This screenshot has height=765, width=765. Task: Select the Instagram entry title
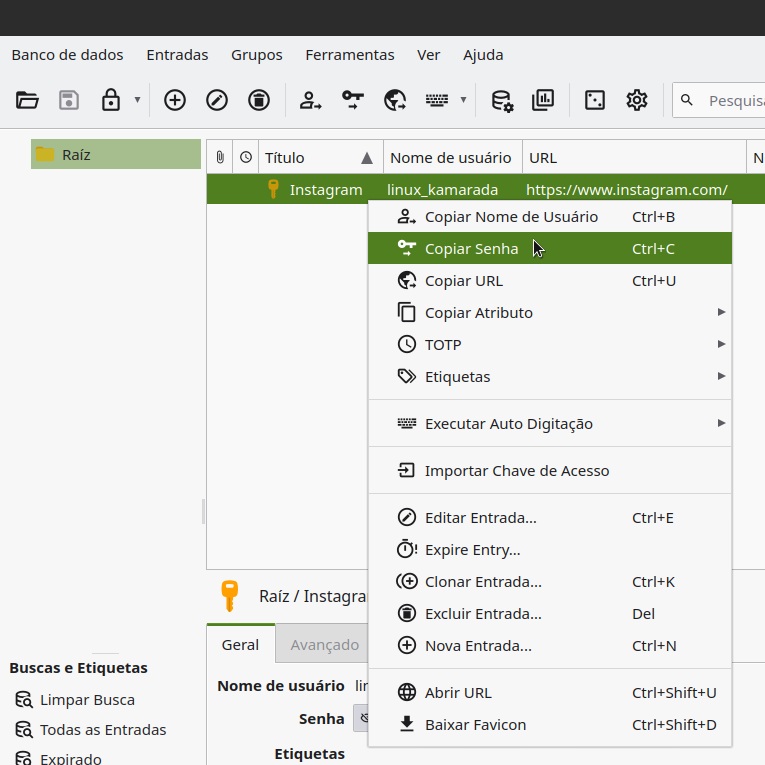click(325, 190)
